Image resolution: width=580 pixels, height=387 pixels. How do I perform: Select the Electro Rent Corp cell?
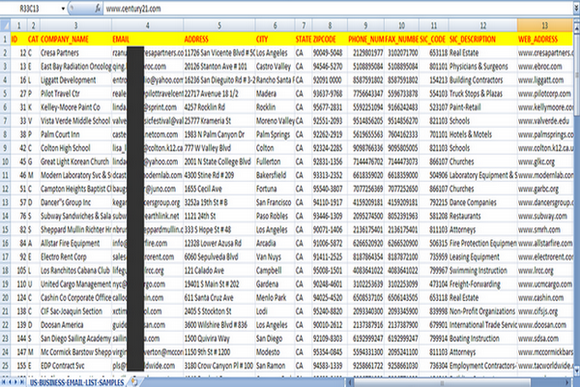(75, 257)
